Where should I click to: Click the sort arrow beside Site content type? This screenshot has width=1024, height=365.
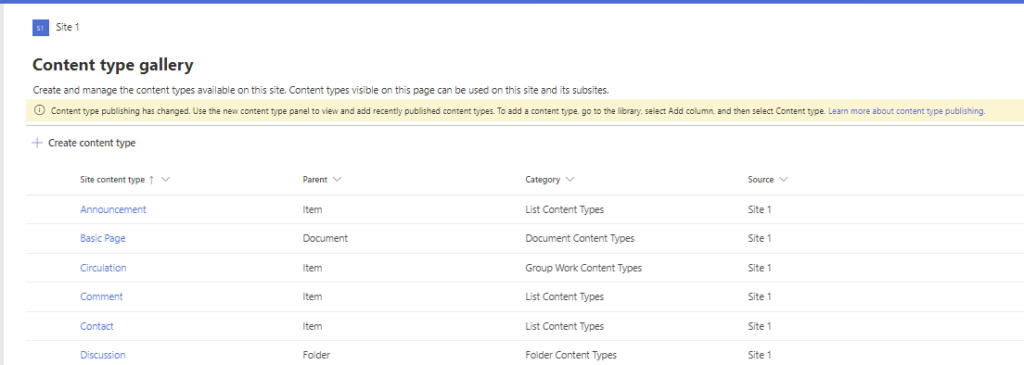click(152, 180)
